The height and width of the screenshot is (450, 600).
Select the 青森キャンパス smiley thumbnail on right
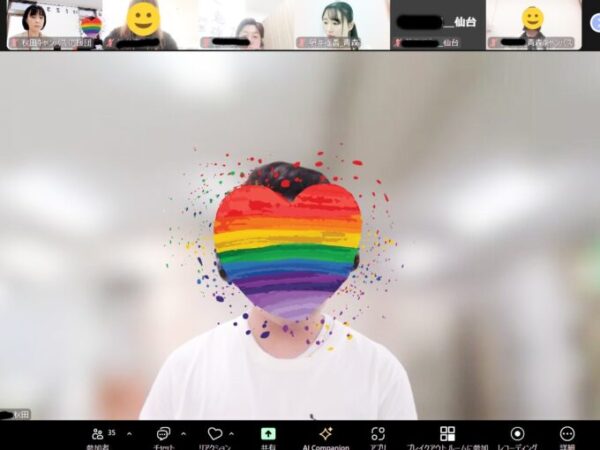pos(533,24)
